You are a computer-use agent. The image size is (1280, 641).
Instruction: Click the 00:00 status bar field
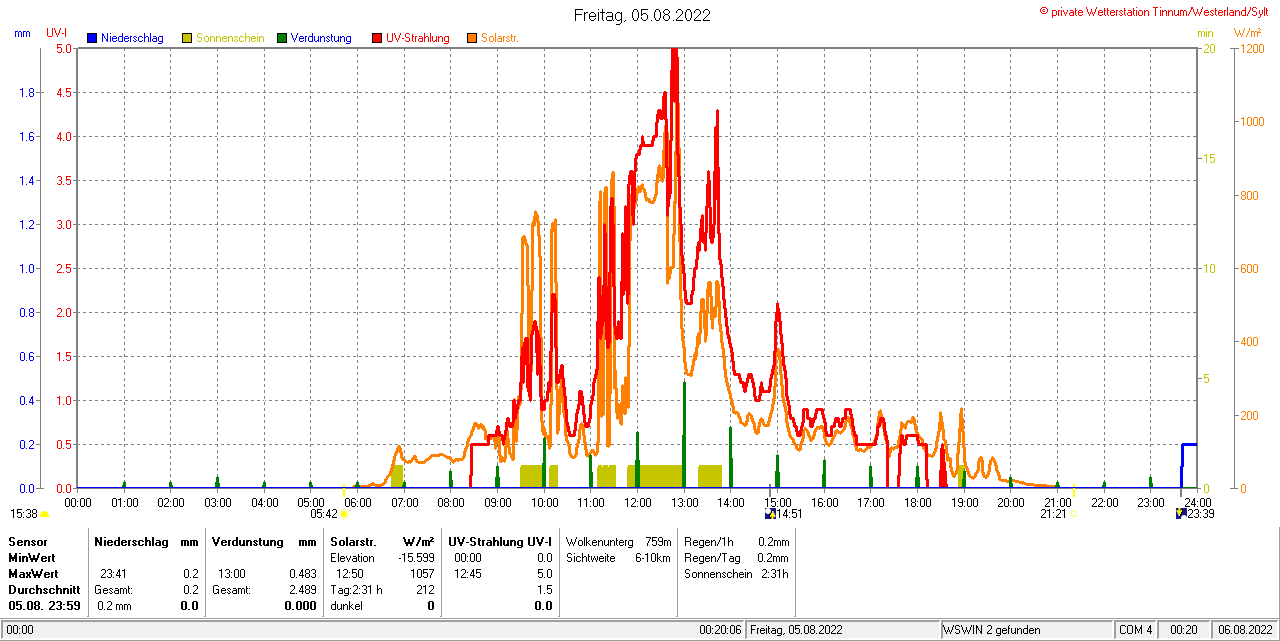click(20, 630)
